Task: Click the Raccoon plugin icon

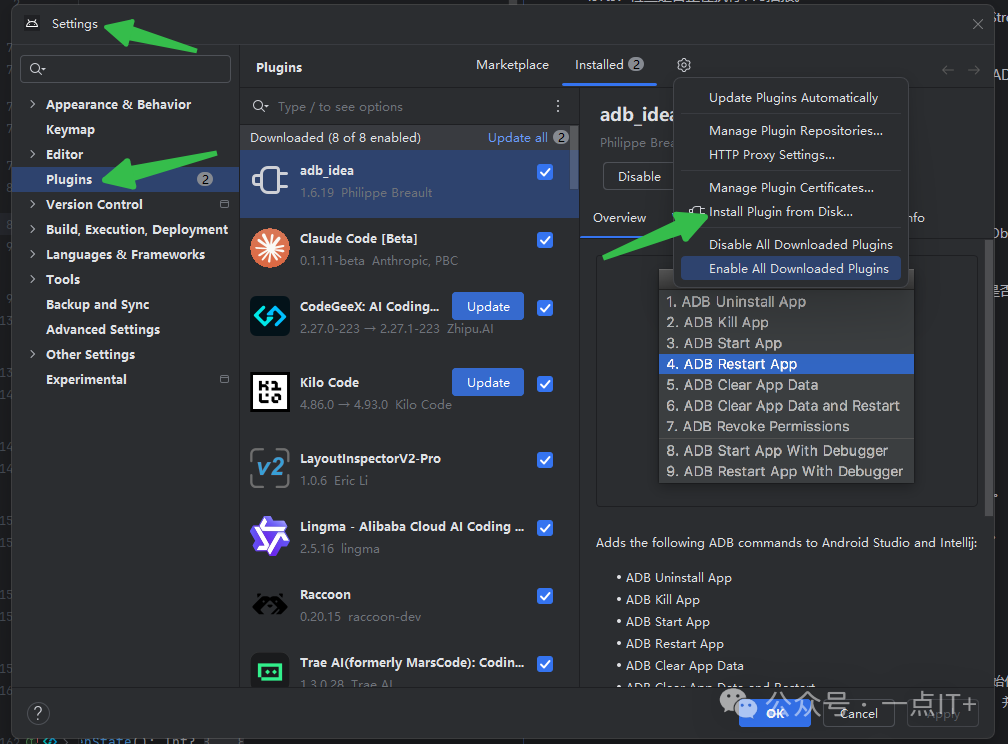Action: point(269,604)
